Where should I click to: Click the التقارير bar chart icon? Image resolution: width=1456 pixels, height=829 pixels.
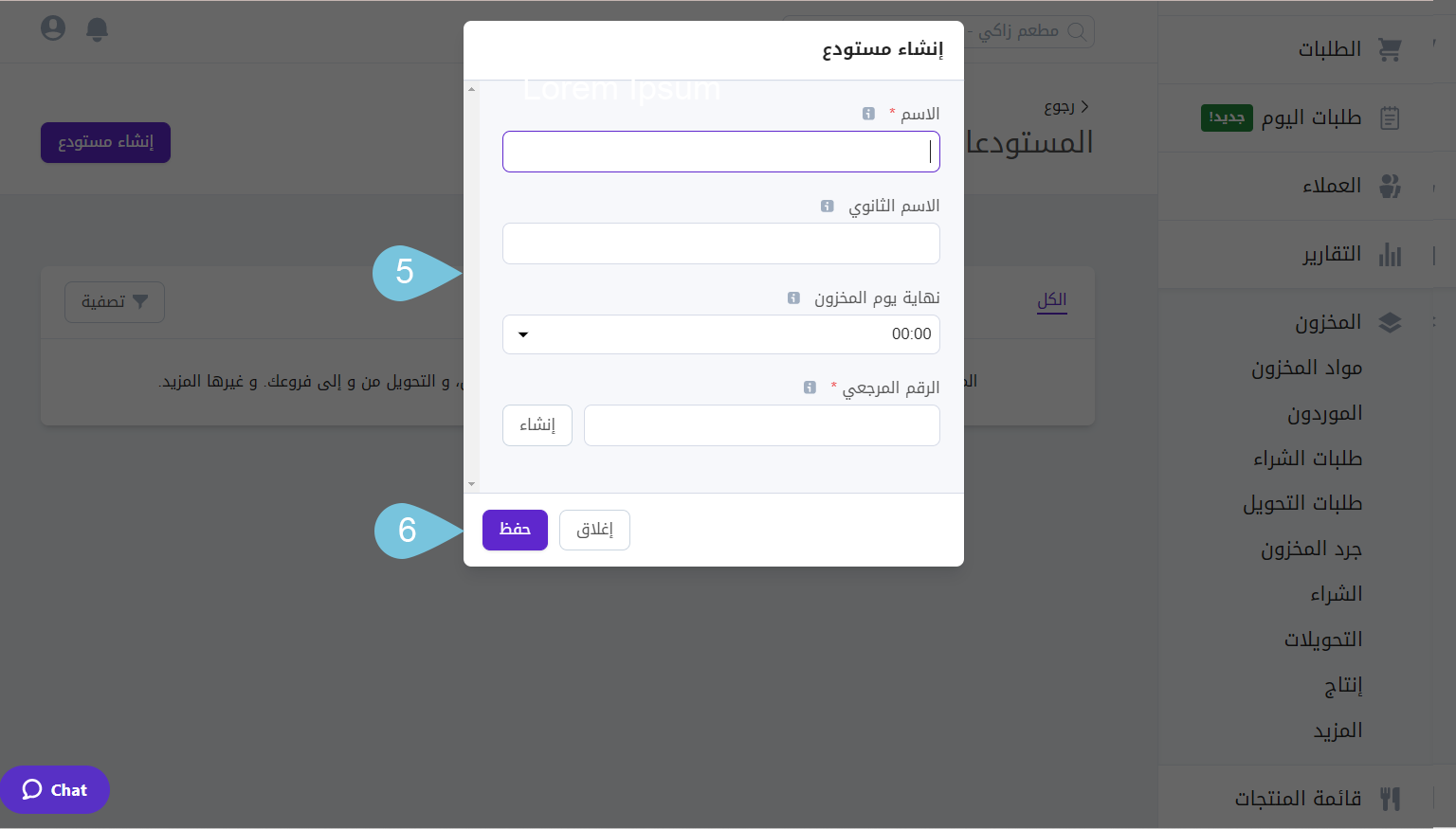tap(1390, 254)
